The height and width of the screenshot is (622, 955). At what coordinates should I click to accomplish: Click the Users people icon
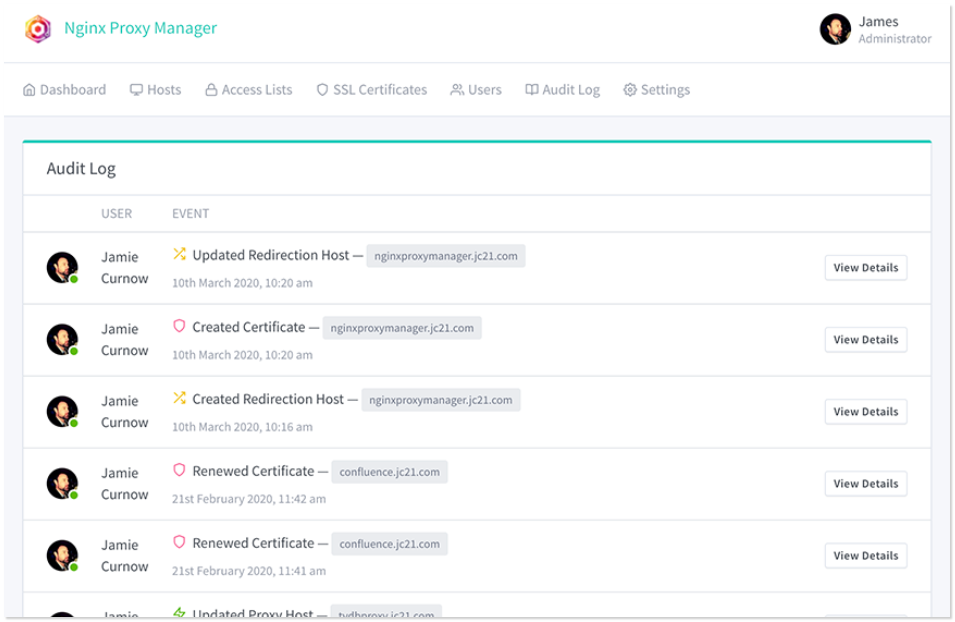point(457,90)
